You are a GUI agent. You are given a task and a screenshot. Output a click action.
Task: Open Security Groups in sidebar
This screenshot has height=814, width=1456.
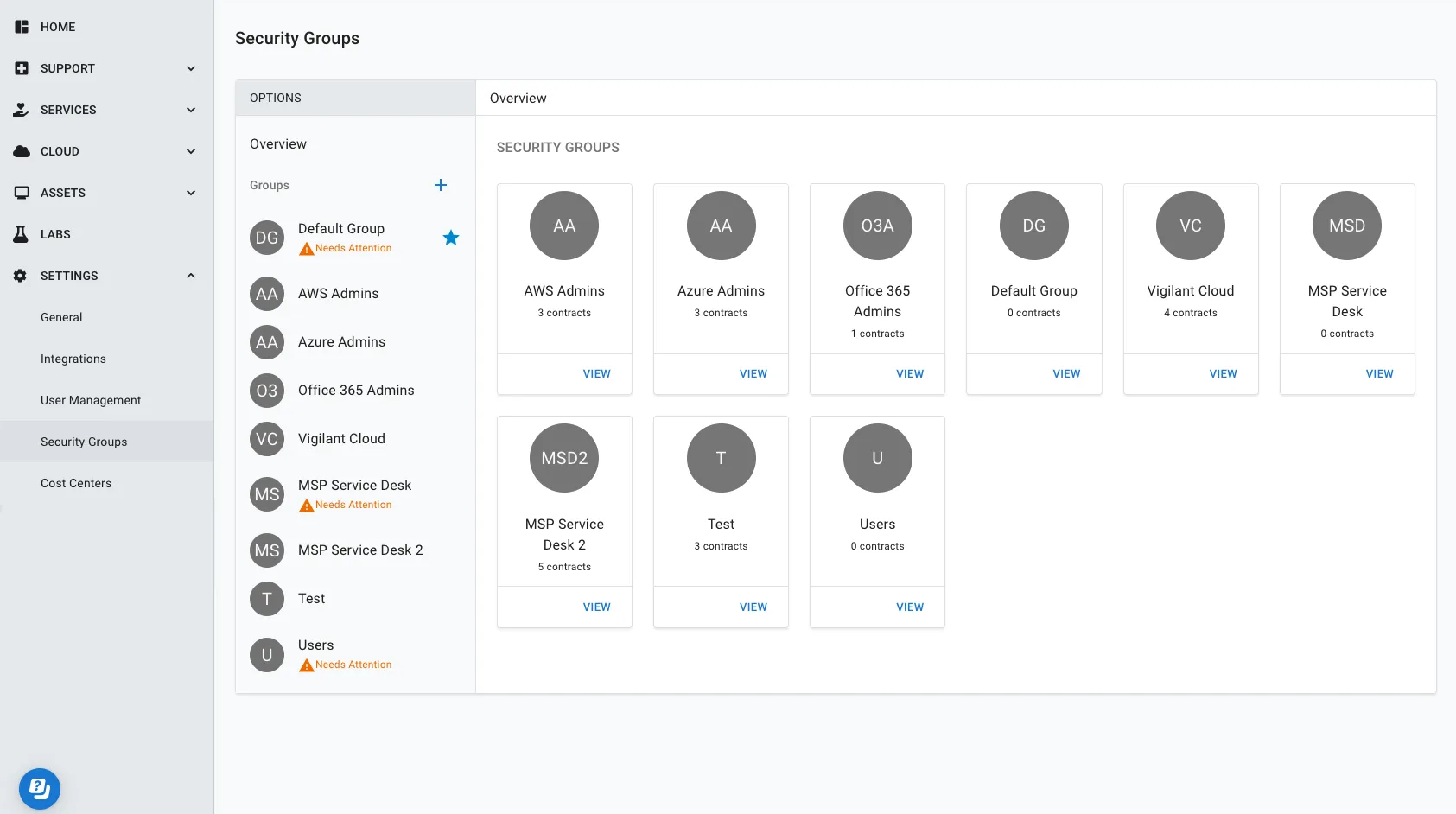(x=107, y=442)
